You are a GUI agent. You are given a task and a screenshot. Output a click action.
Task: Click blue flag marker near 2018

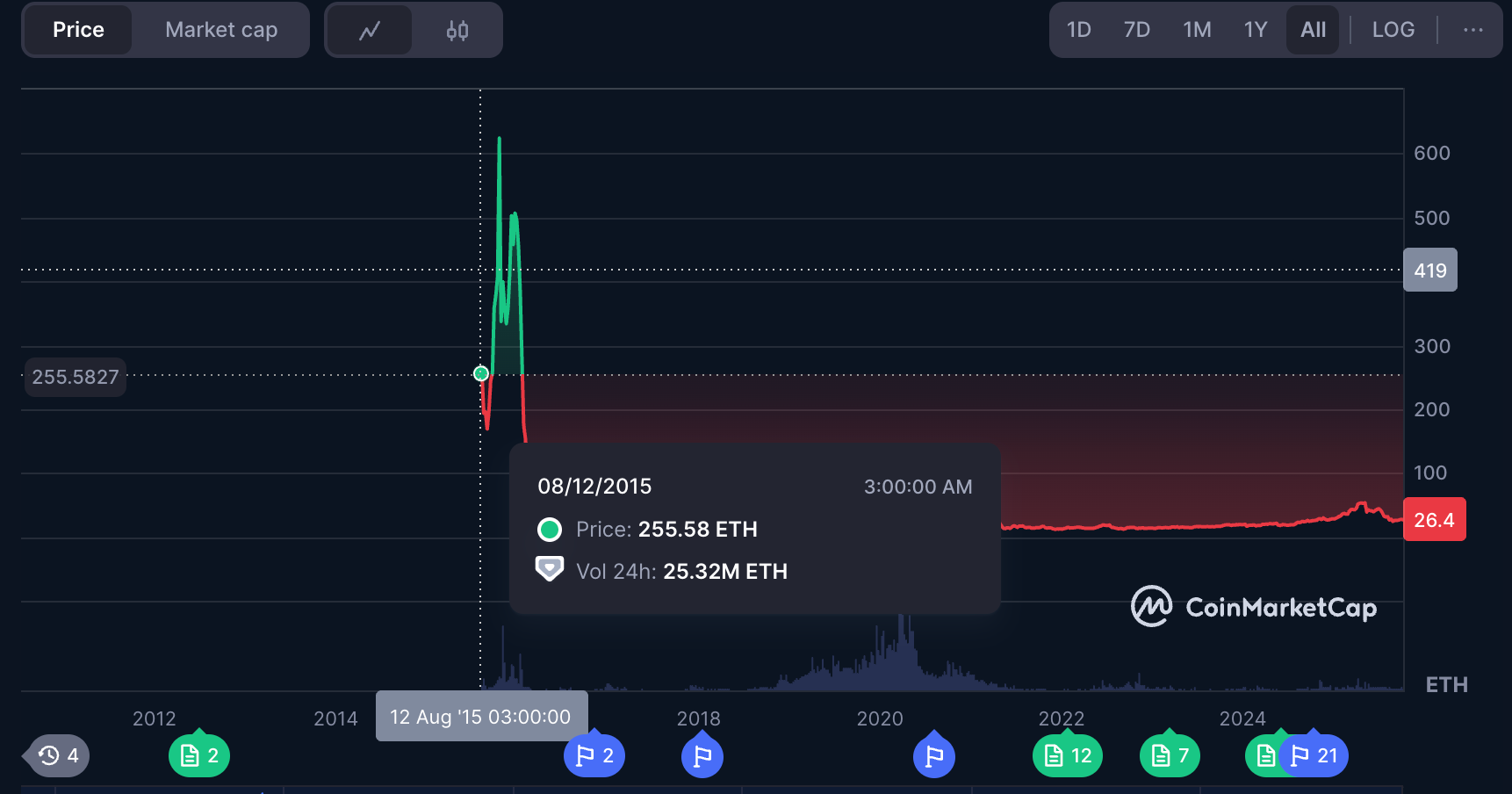pos(702,756)
